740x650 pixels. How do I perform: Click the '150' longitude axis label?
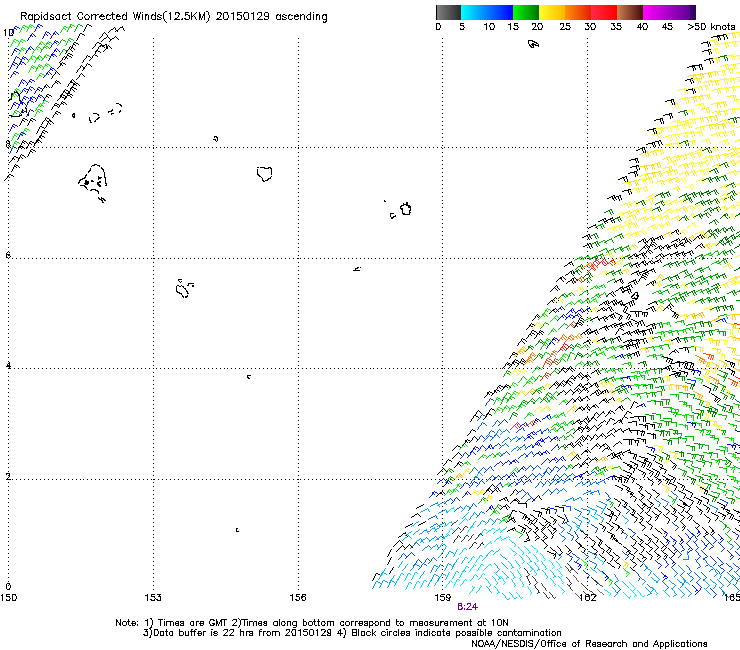tap(8, 598)
